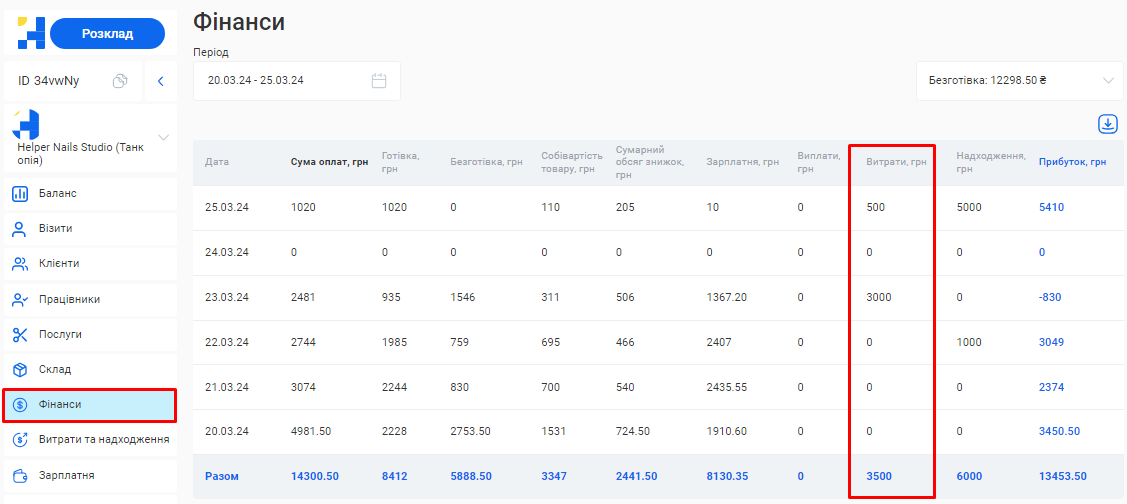Image resolution: width=1127 pixels, height=504 pixels.
Task: Click the Helper logo icon
Action: coord(31,33)
